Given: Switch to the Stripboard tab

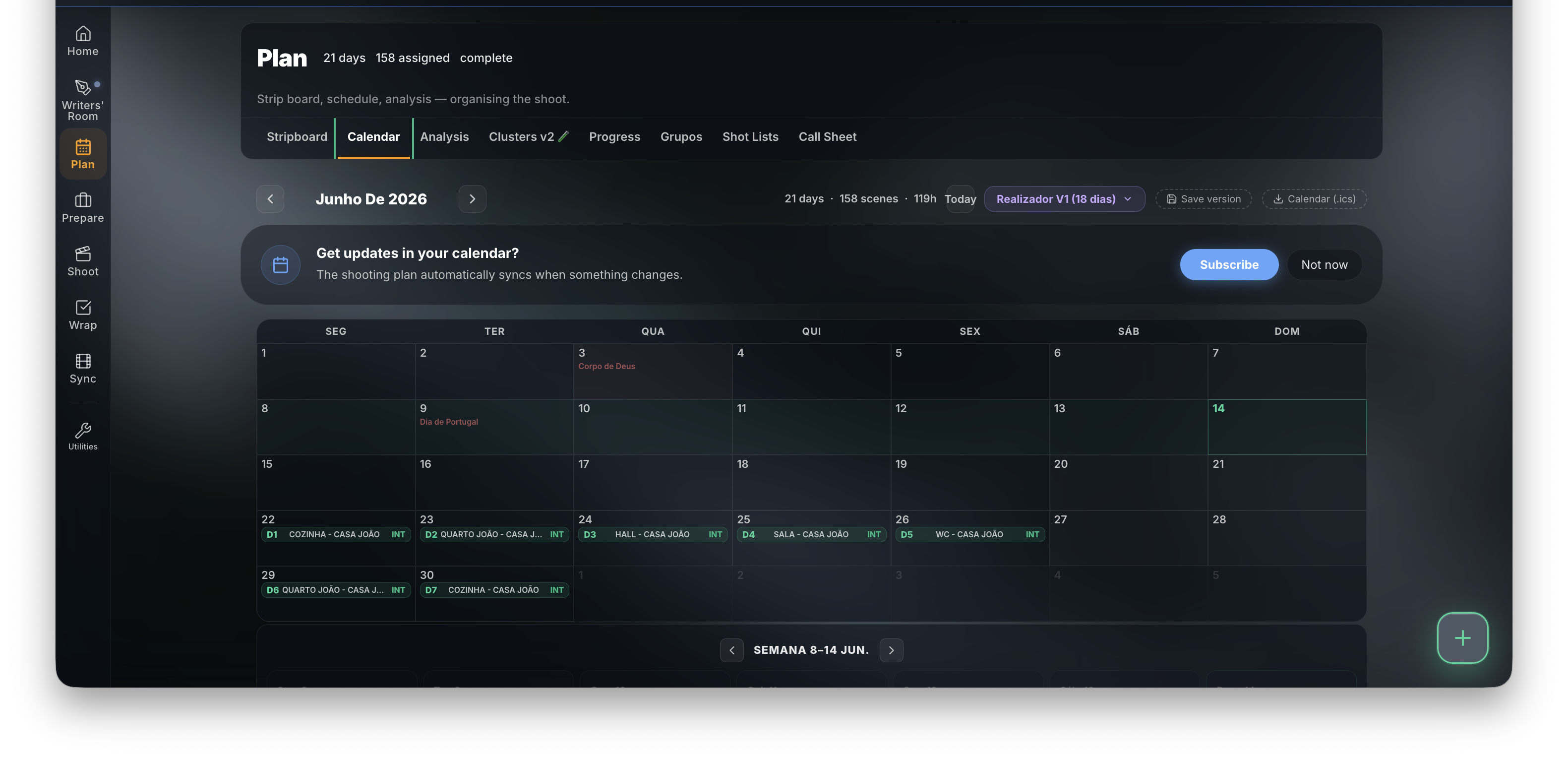Looking at the screenshot, I should click(297, 137).
